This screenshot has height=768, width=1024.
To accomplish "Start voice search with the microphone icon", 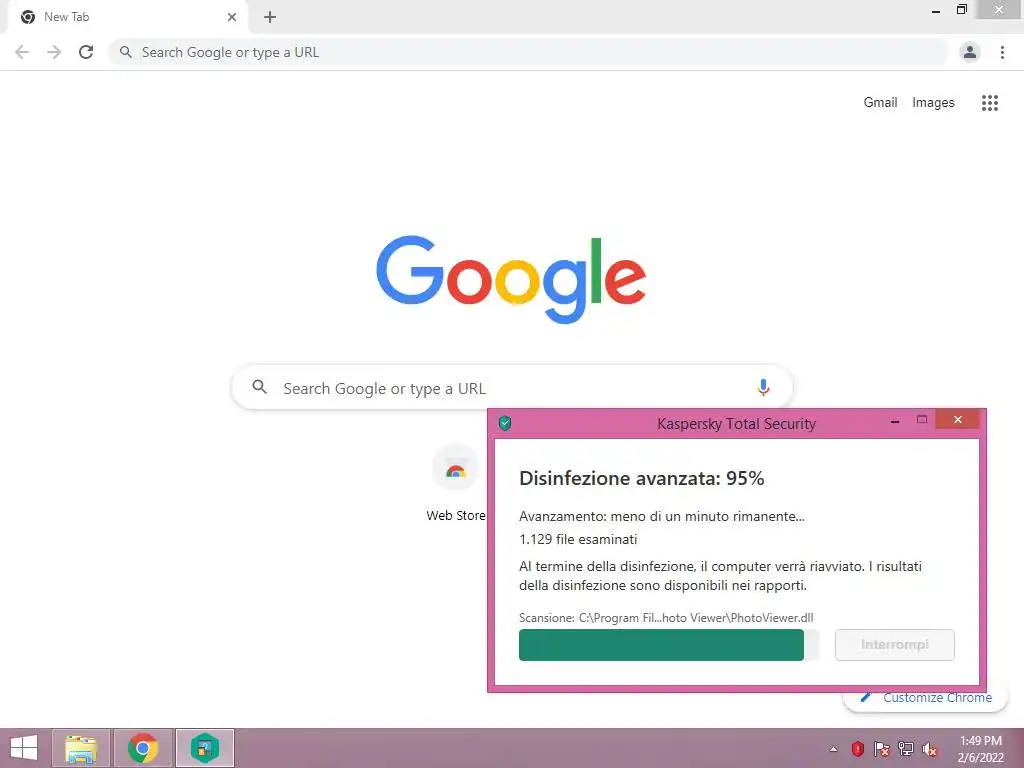I will click(x=763, y=387).
